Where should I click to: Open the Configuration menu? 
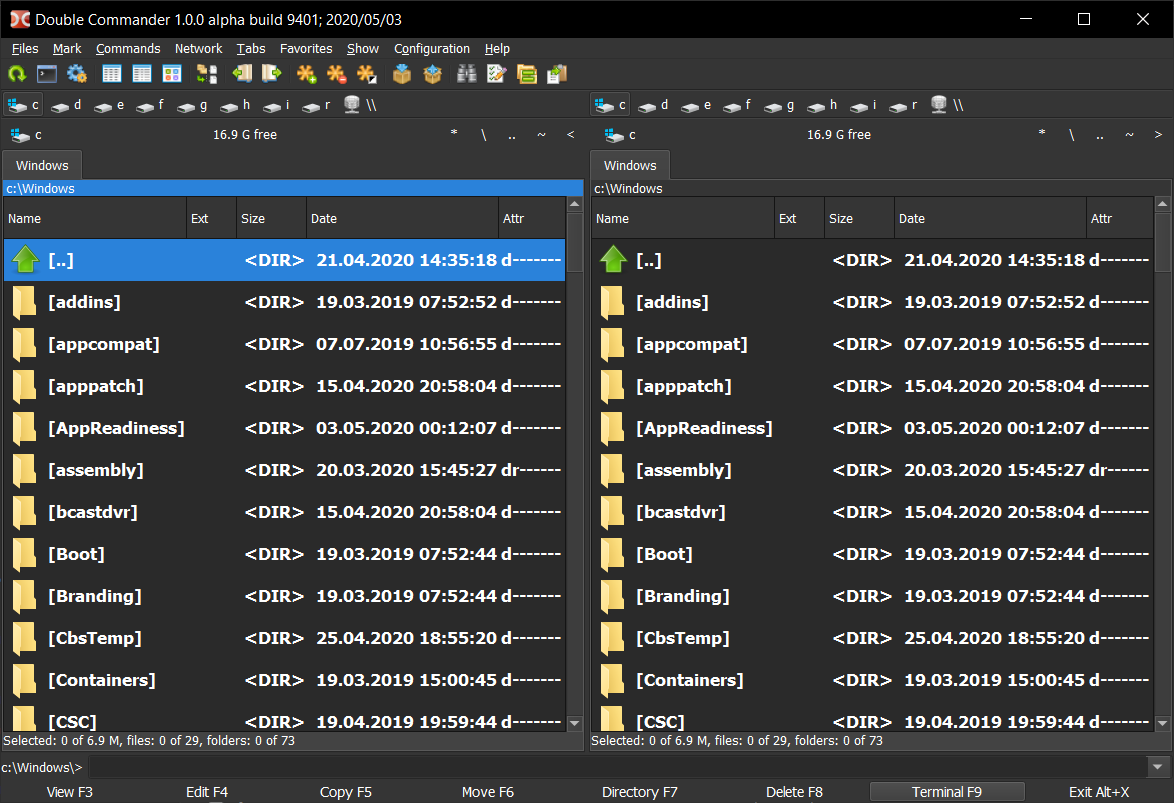[431, 48]
